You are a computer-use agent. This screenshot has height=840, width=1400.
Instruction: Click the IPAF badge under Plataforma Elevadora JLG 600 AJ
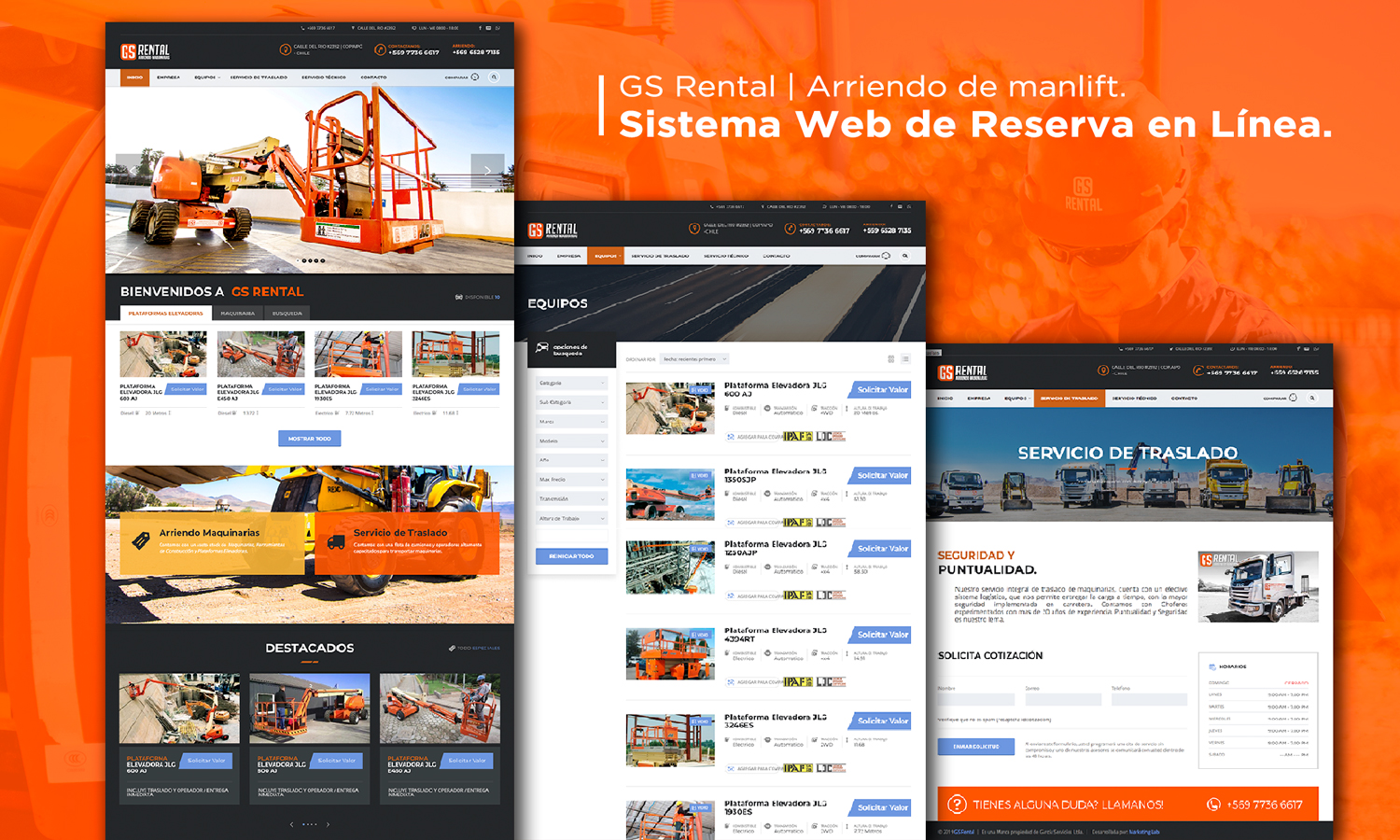click(798, 436)
